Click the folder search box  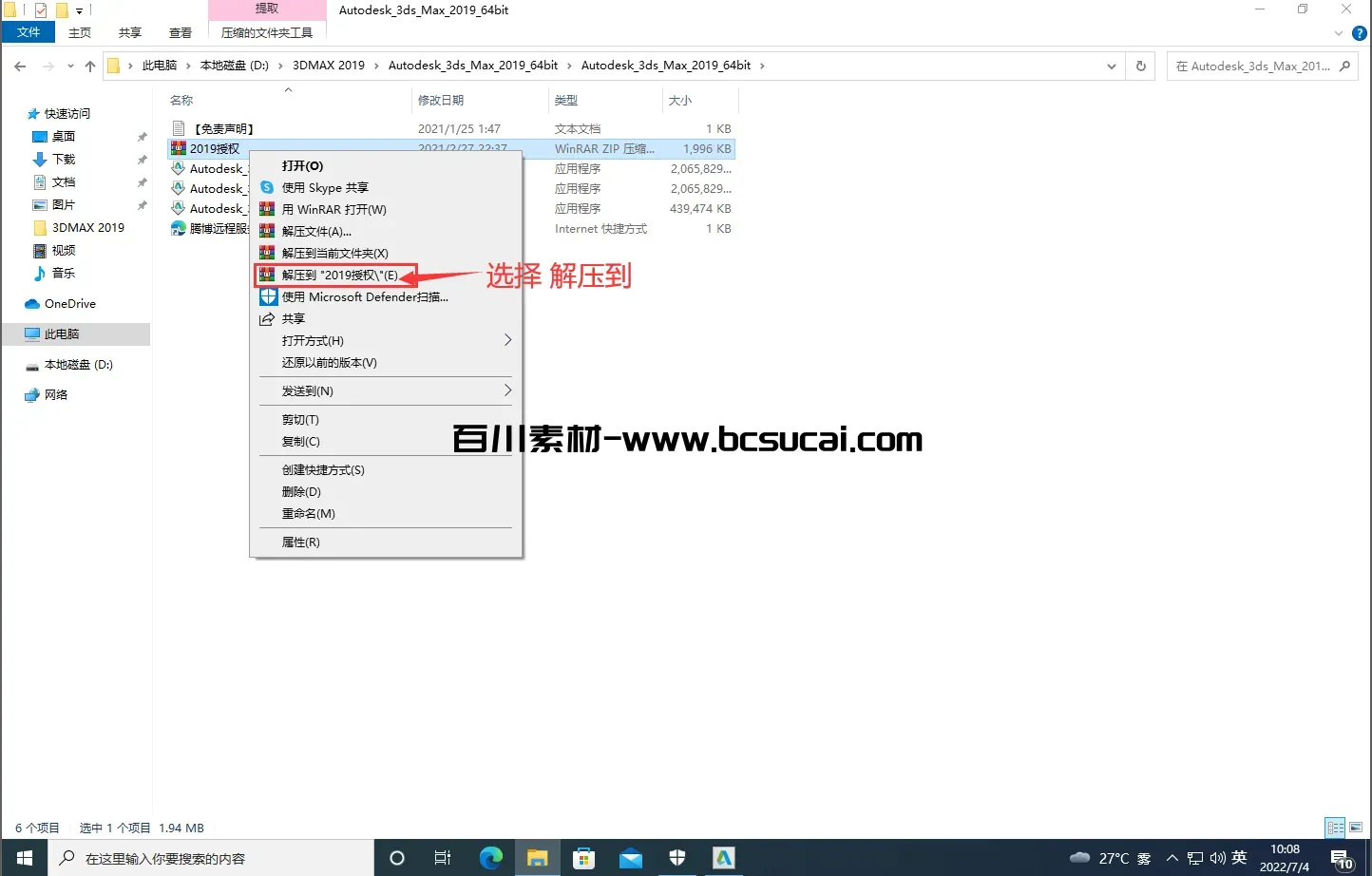tap(1254, 66)
